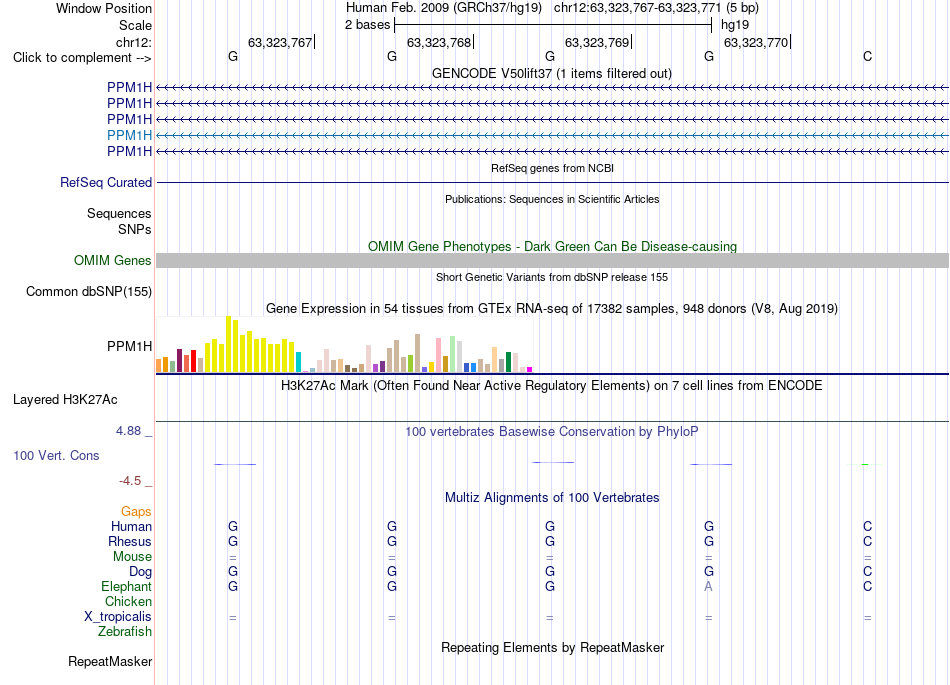Click the Layered H3K27Ac track label
Viewport: 950px width, 685px height.
[x=65, y=400]
